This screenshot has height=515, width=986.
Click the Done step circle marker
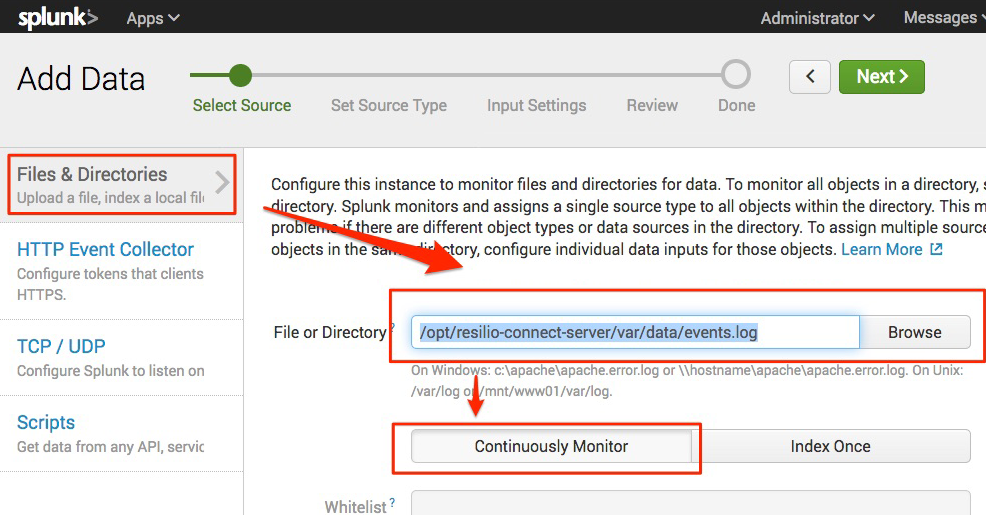point(736,75)
